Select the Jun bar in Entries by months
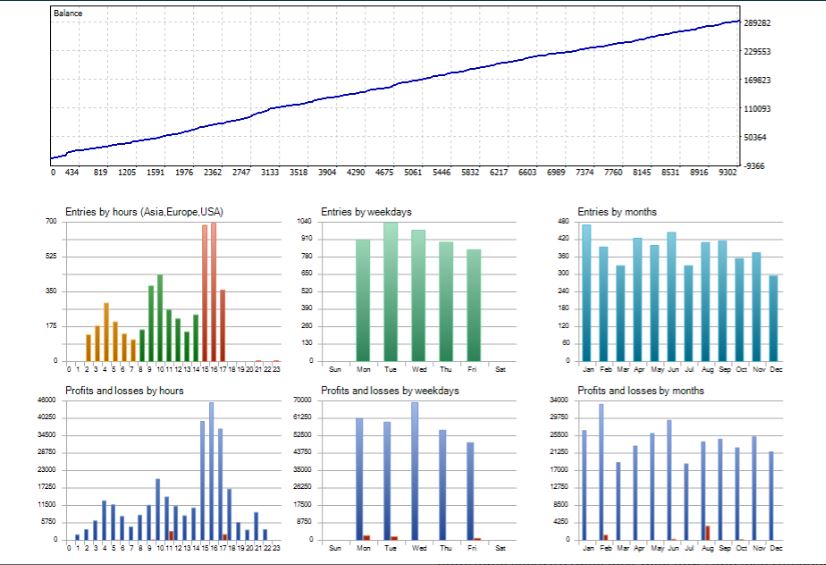Image resolution: width=826 pixels, height=565 pixels. pyautogui.click(x=672, y=296)
